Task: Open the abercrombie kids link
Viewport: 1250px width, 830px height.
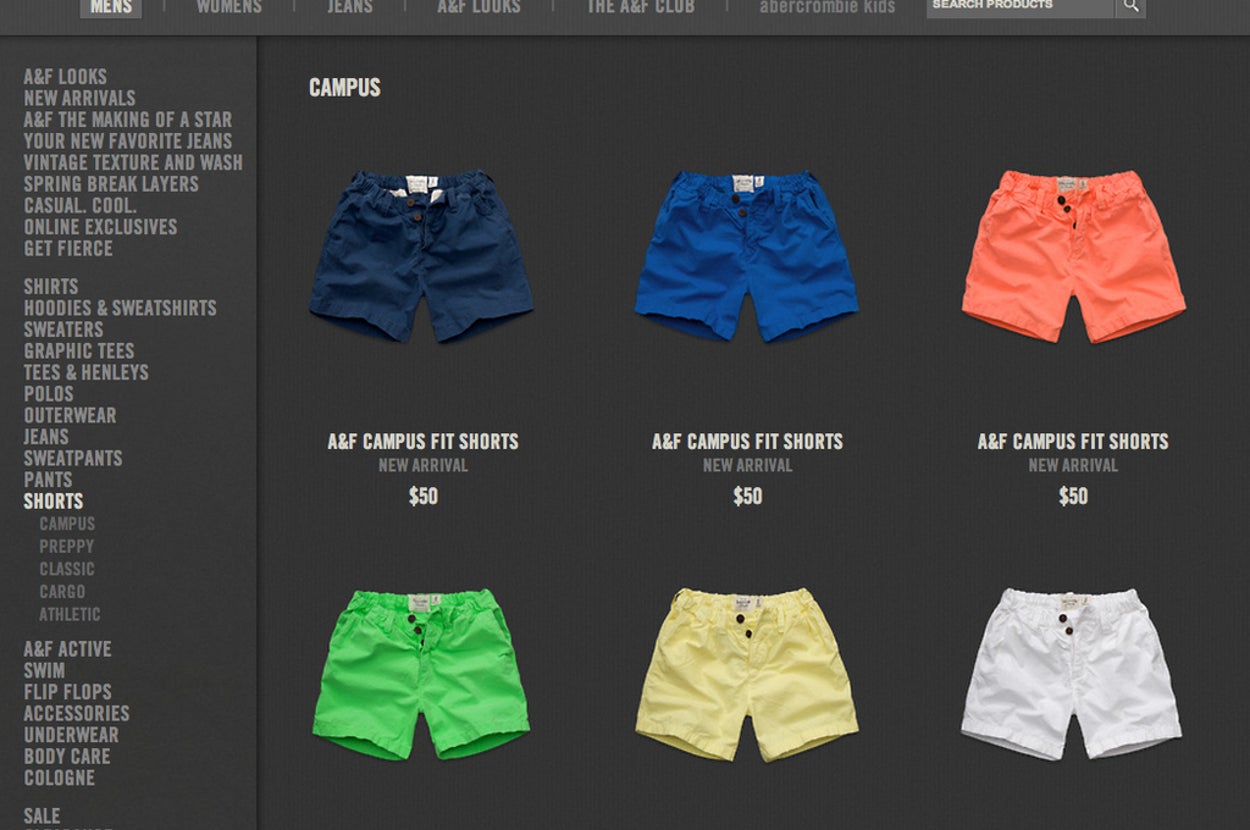Action: point(827,7)
